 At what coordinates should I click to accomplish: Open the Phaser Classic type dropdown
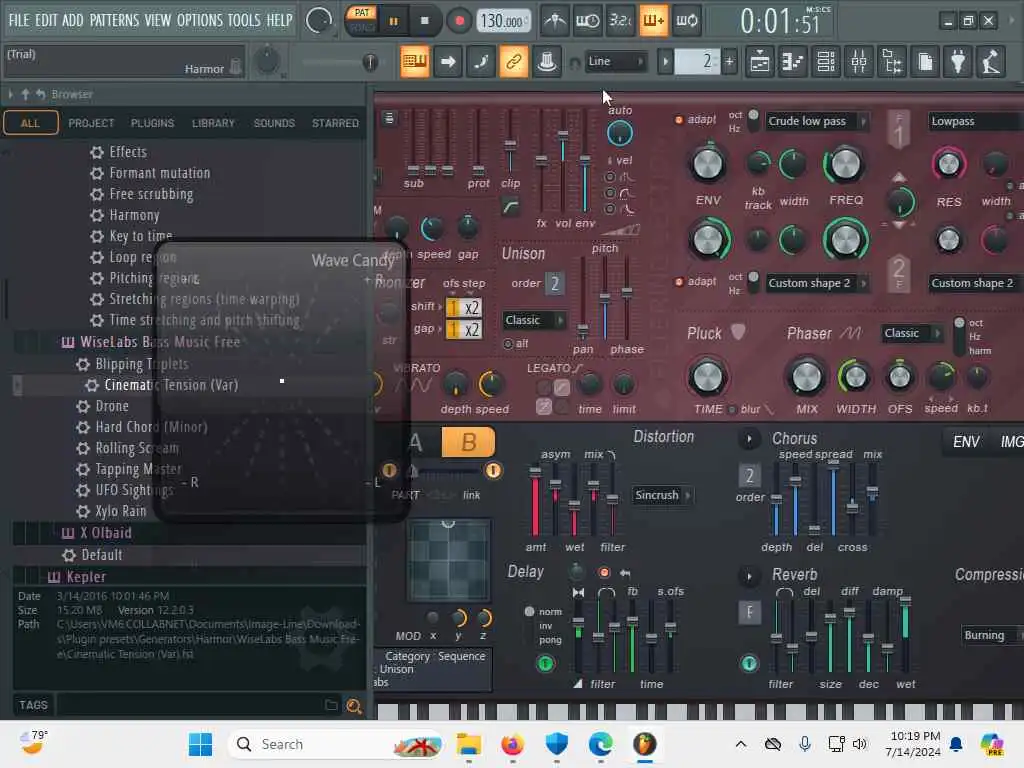[x=912, y=333]
